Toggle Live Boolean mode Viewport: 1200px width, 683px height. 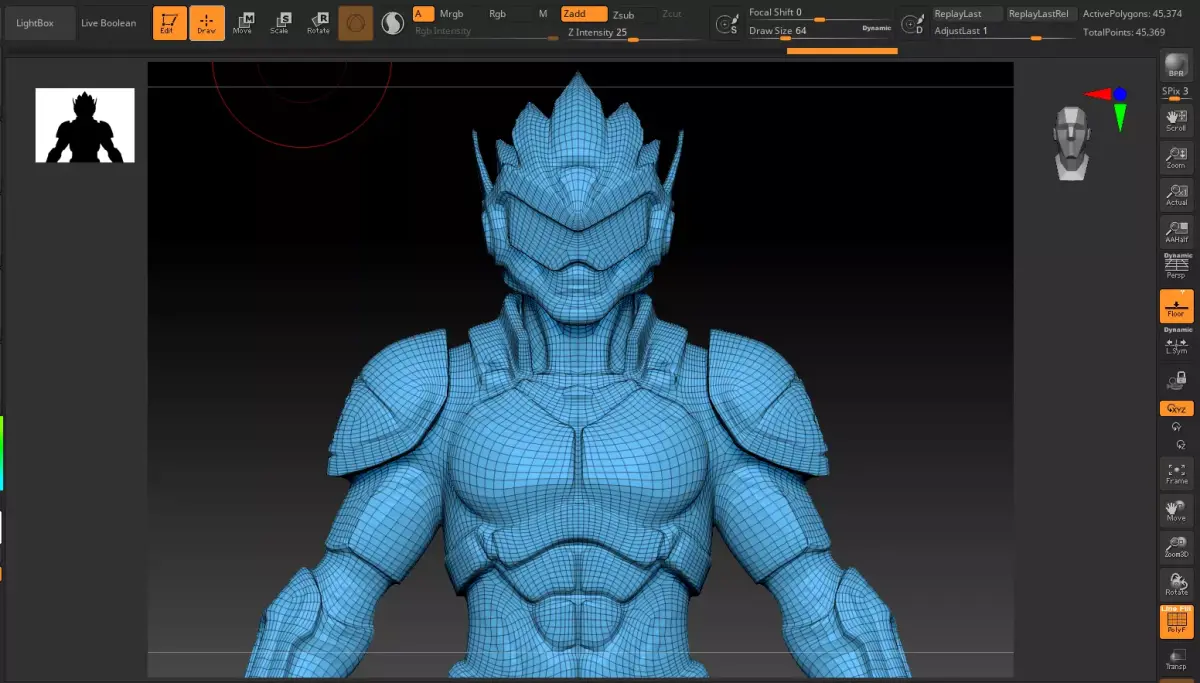coord(108,23)
